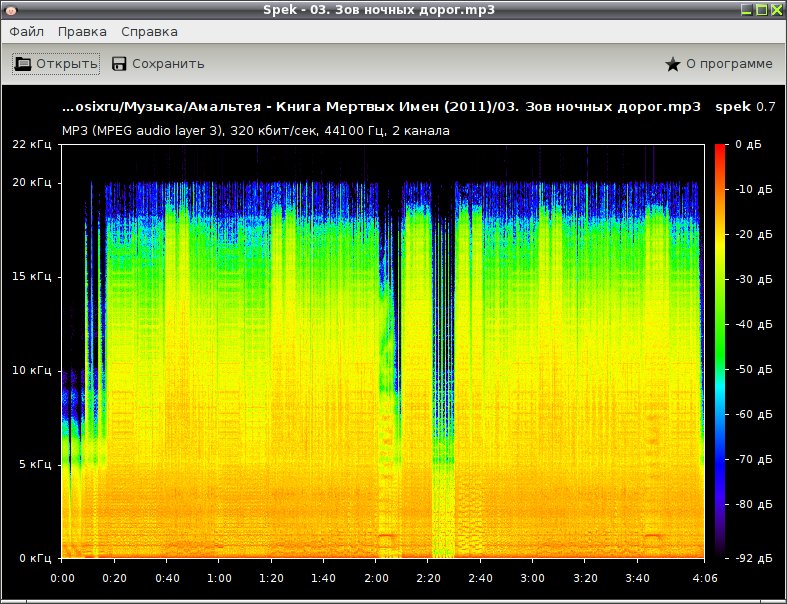Click the Spek app icon in title bar
The width and height of the screenshot is (787, 604).
pyautogui.click(x=10, y=10)
